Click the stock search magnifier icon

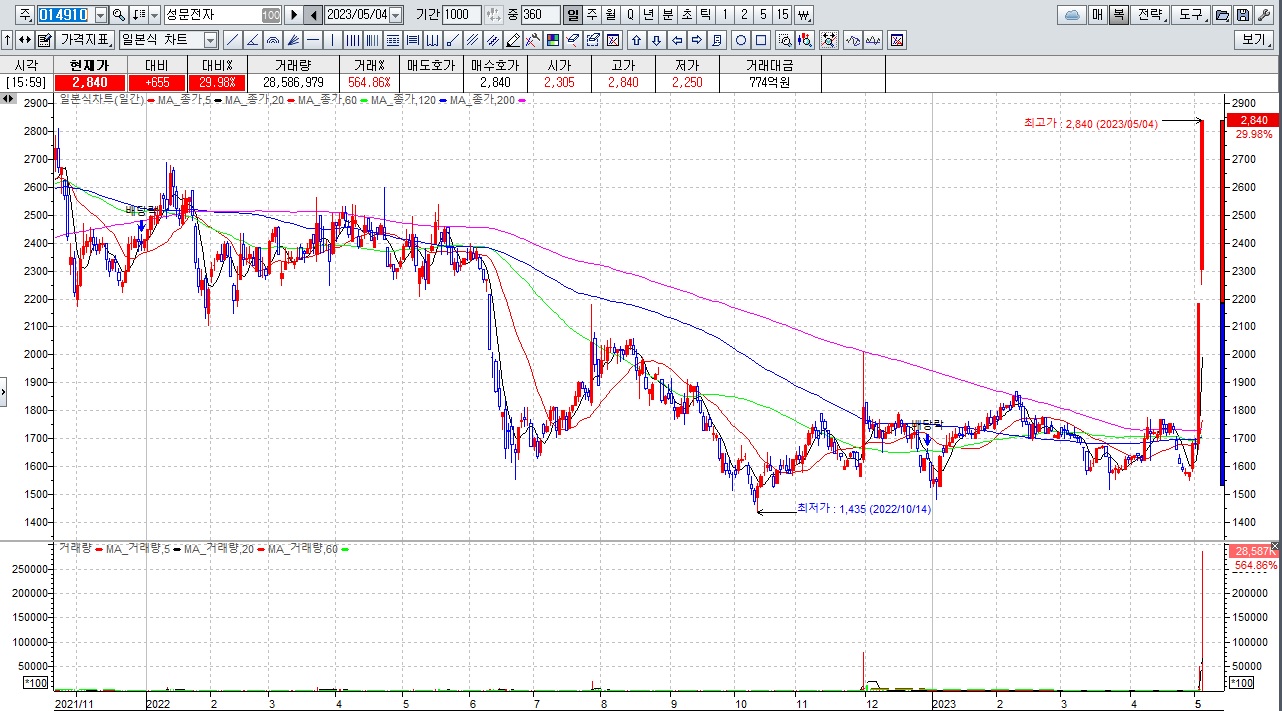(x=118, y=15)
